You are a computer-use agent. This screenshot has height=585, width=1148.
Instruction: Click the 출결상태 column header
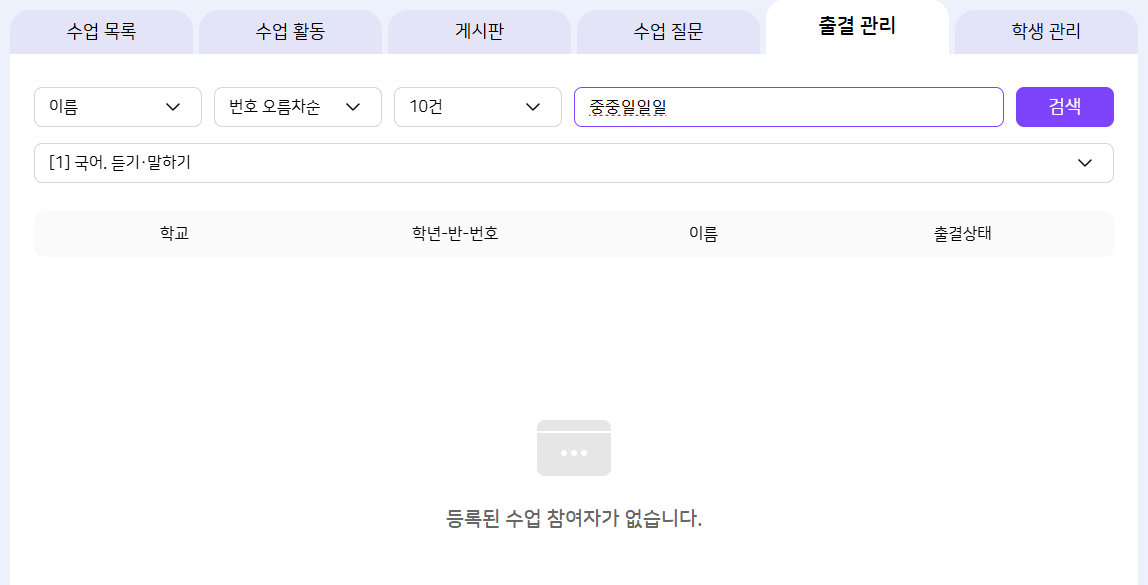[x=963, y=234]
